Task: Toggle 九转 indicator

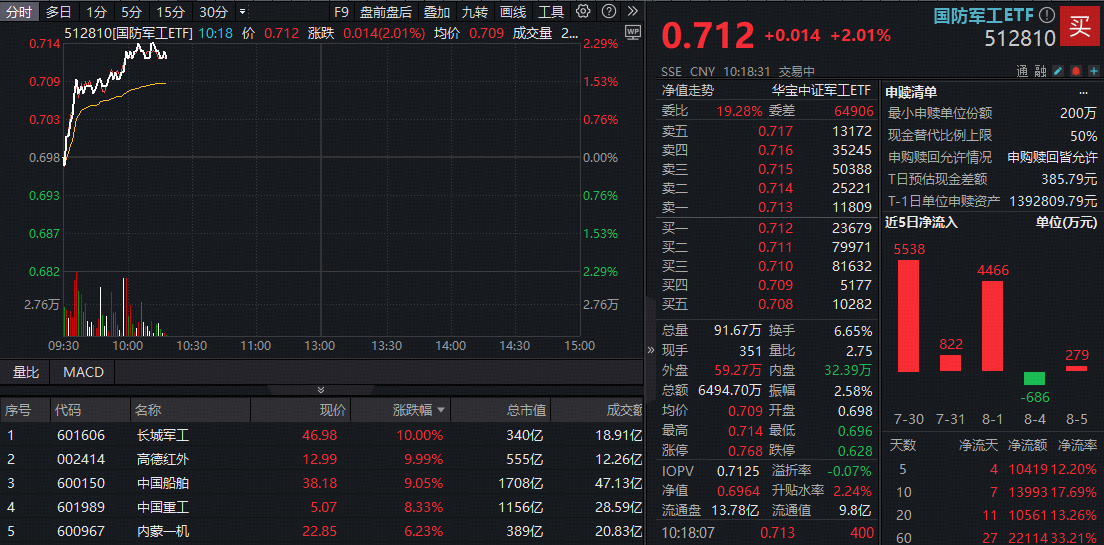Action: tap(475, 12)
